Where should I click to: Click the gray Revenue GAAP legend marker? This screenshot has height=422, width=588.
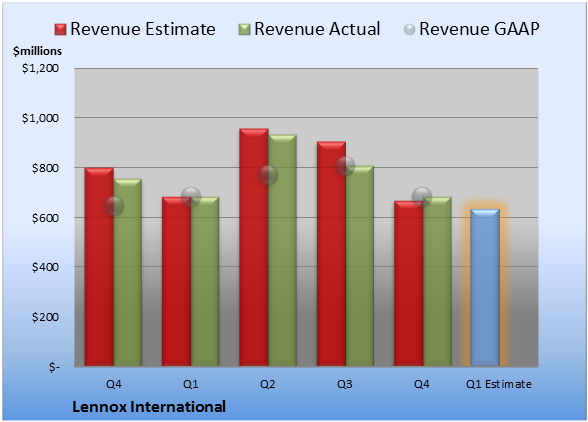click(410, 29)
